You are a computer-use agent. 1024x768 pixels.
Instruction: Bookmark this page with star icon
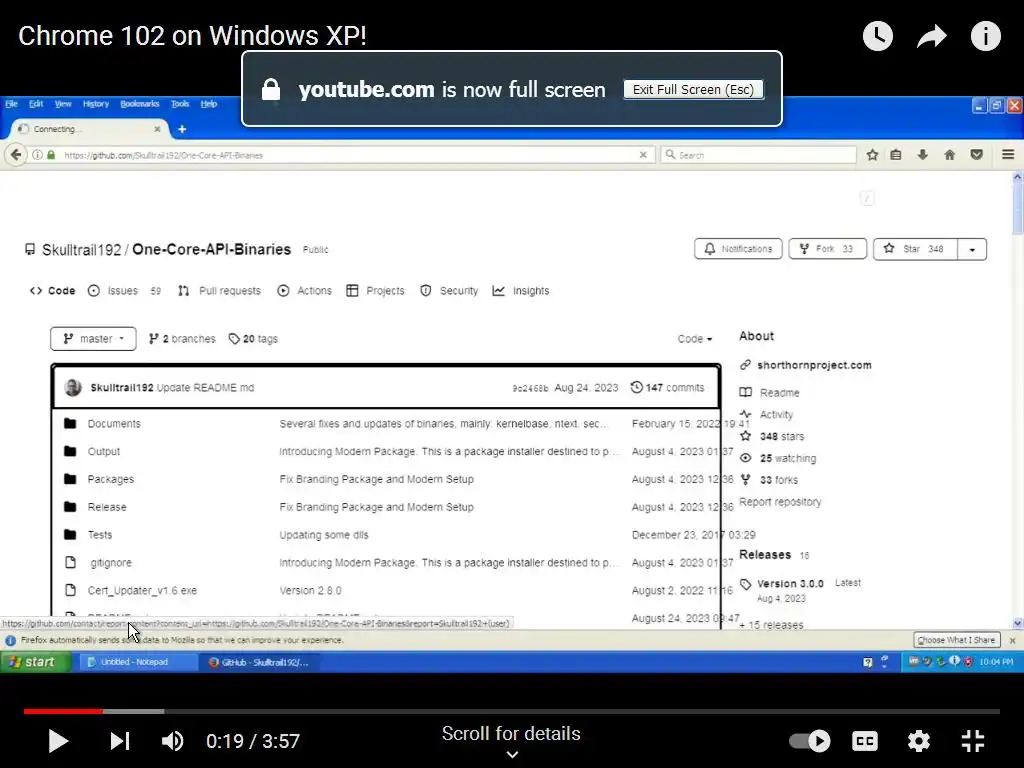[x=872, y=155]
